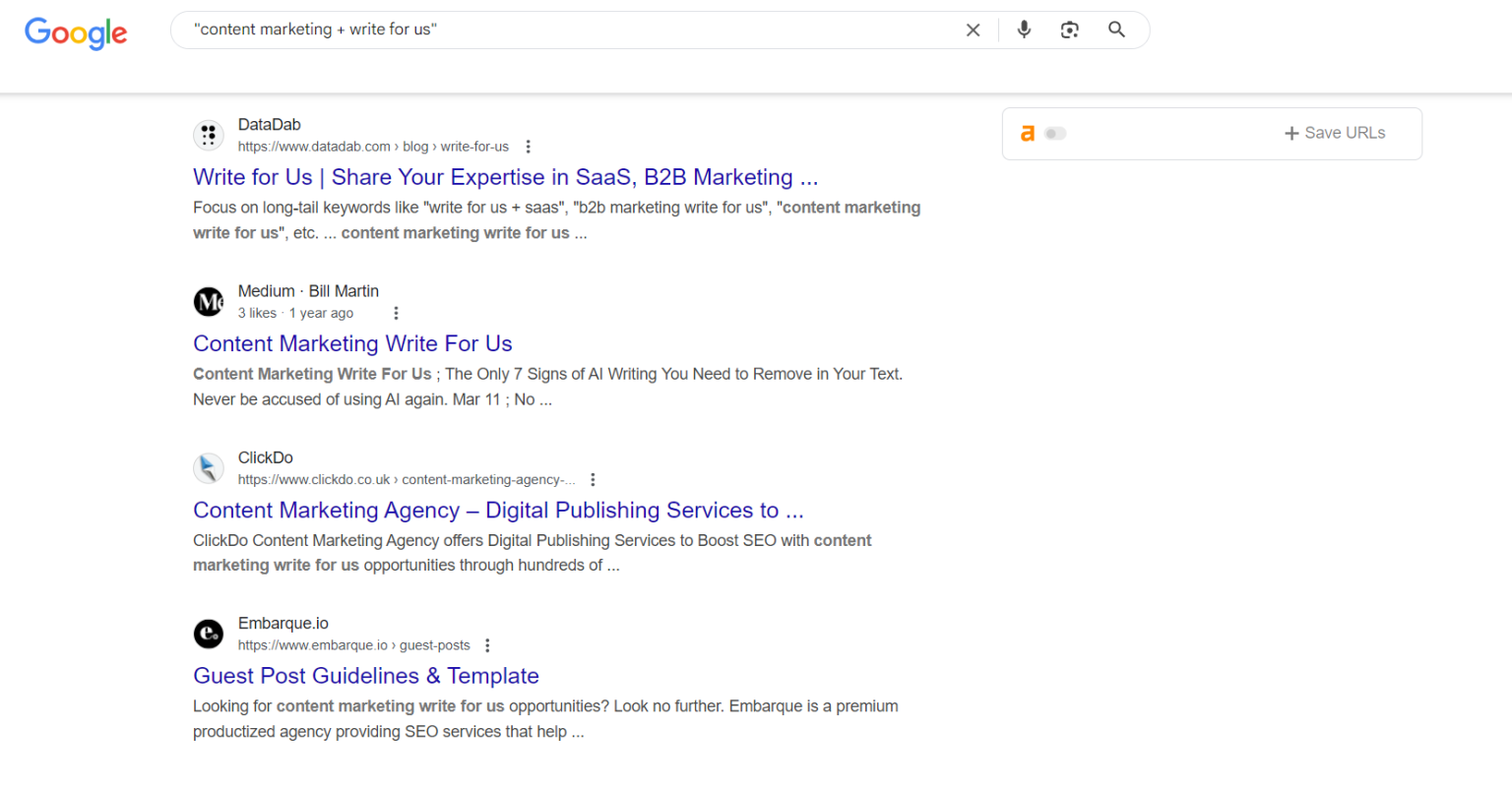The width and height of the screenshot is (1512, 789).
Task: Click the Google logo
Action: [76, 33]
